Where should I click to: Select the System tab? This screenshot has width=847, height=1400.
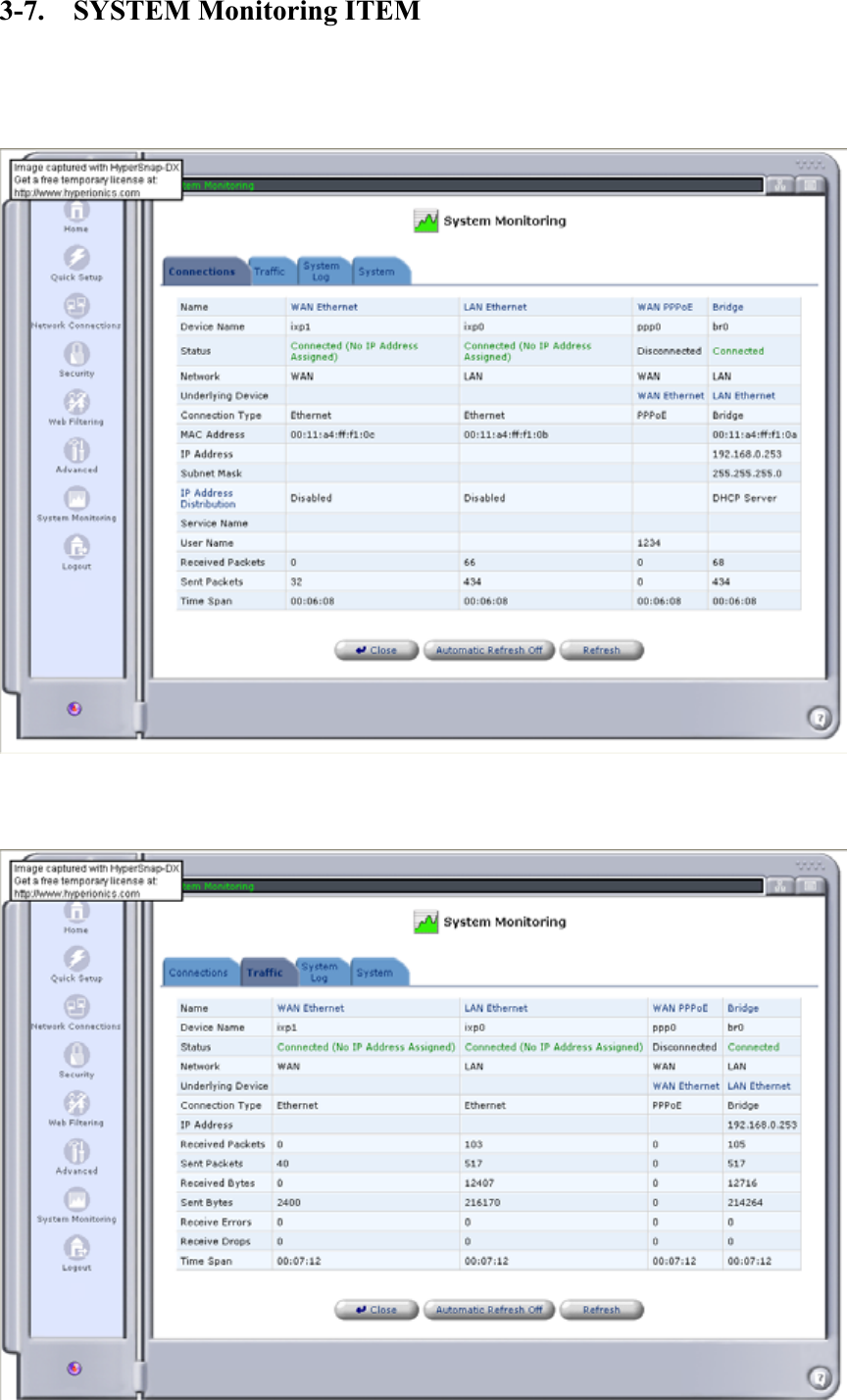(x=376, y=272)
